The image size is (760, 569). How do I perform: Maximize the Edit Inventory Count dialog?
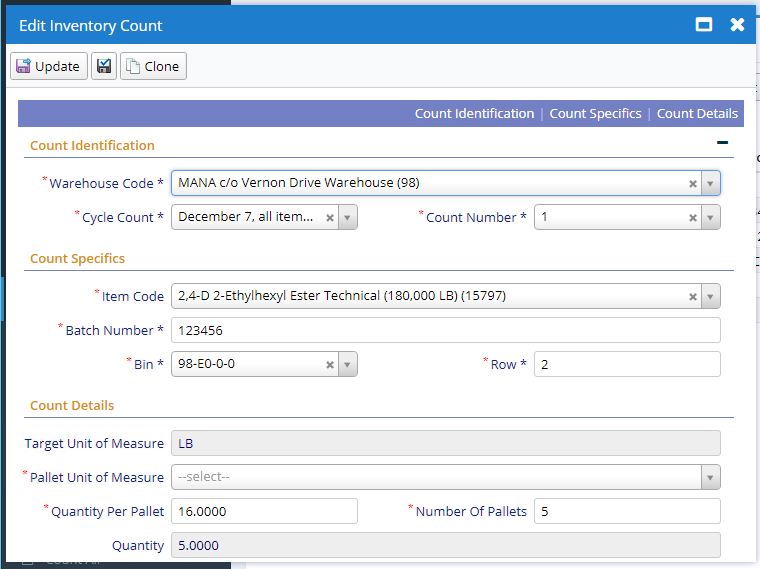704,24
